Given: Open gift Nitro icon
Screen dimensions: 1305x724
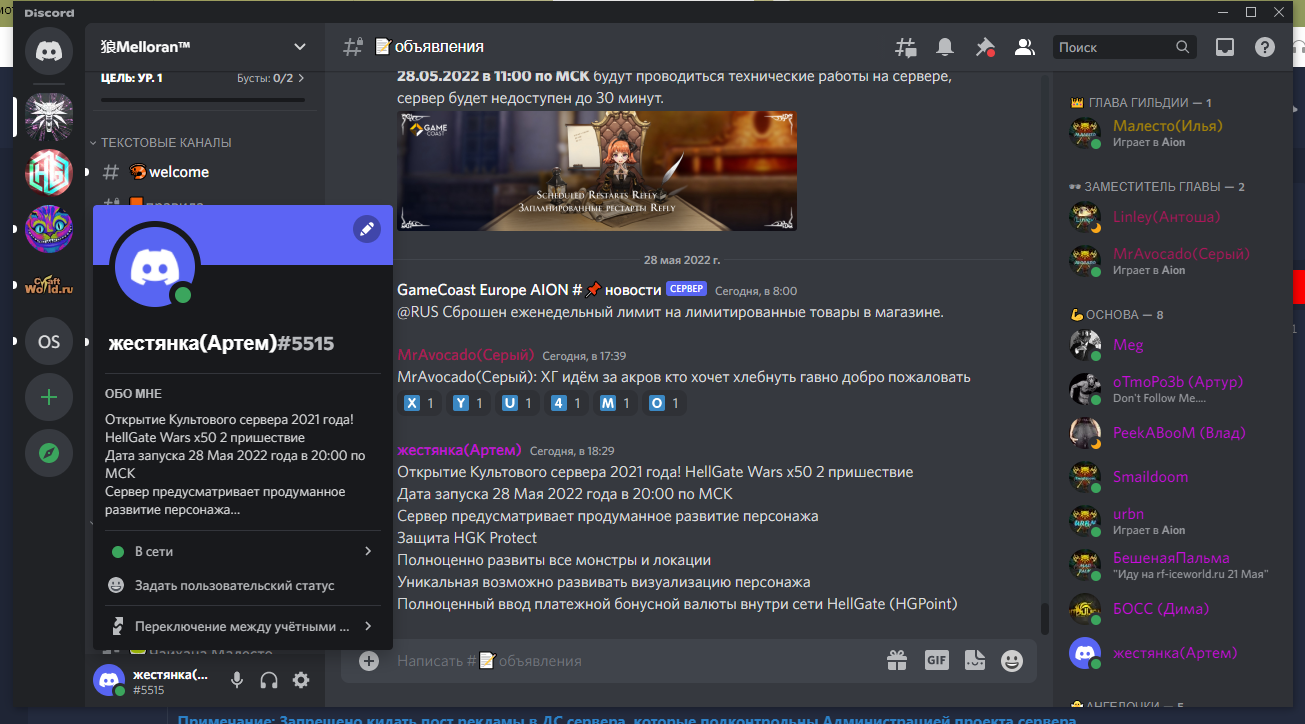Looking at the screenshot, I should click(896, 660).
